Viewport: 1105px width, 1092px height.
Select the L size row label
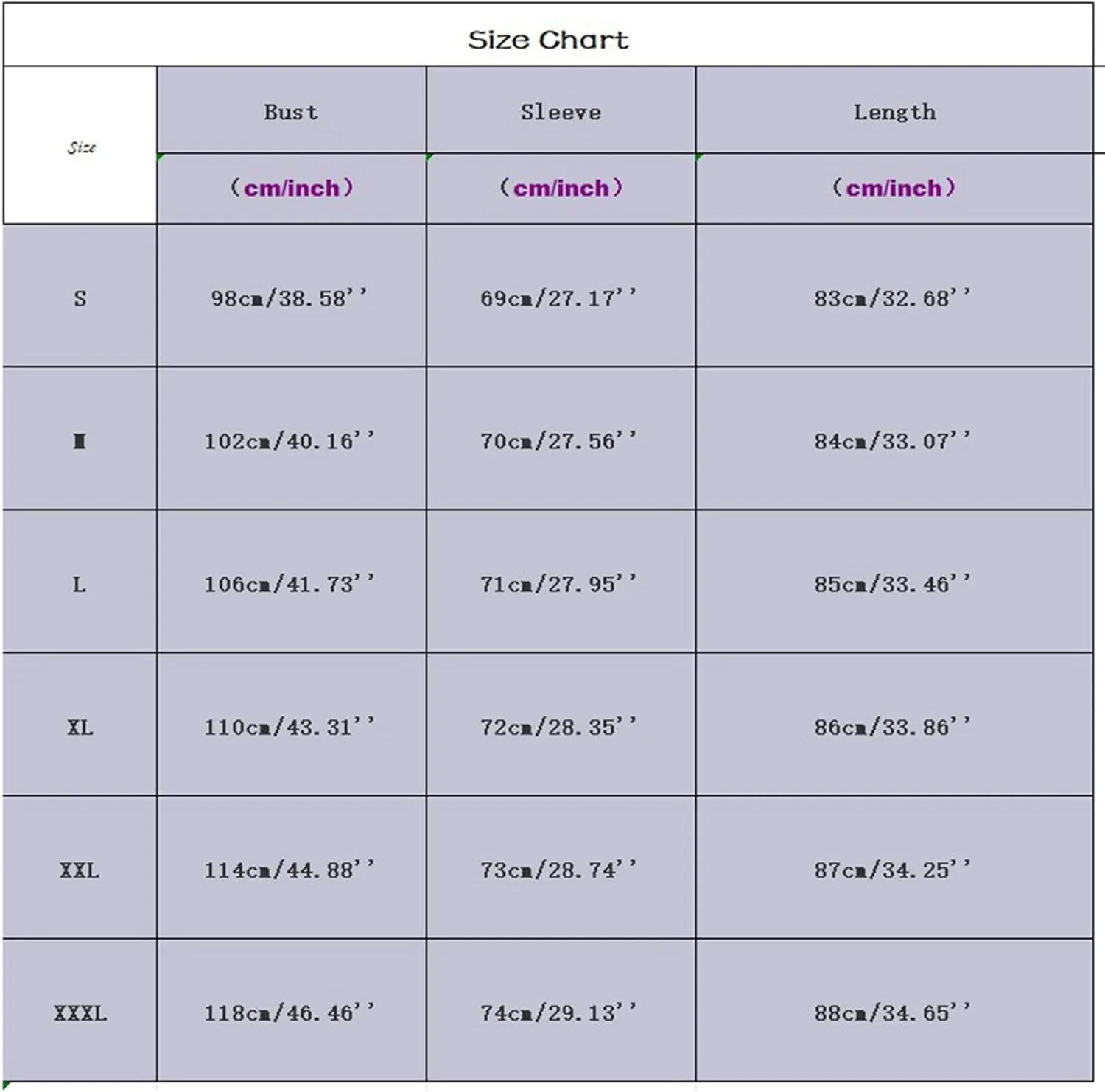(x=80, y=582)
